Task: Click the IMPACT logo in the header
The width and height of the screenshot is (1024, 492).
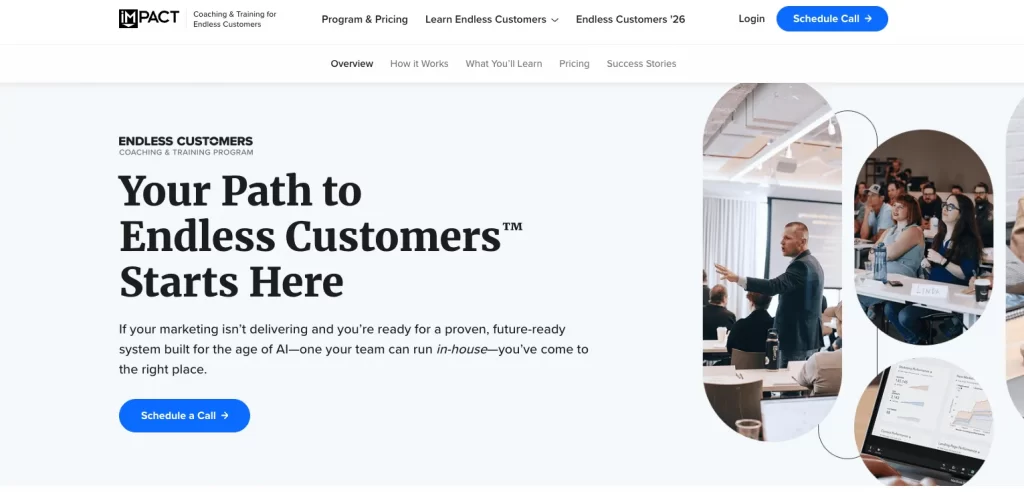Action: (x=148, y=18)
